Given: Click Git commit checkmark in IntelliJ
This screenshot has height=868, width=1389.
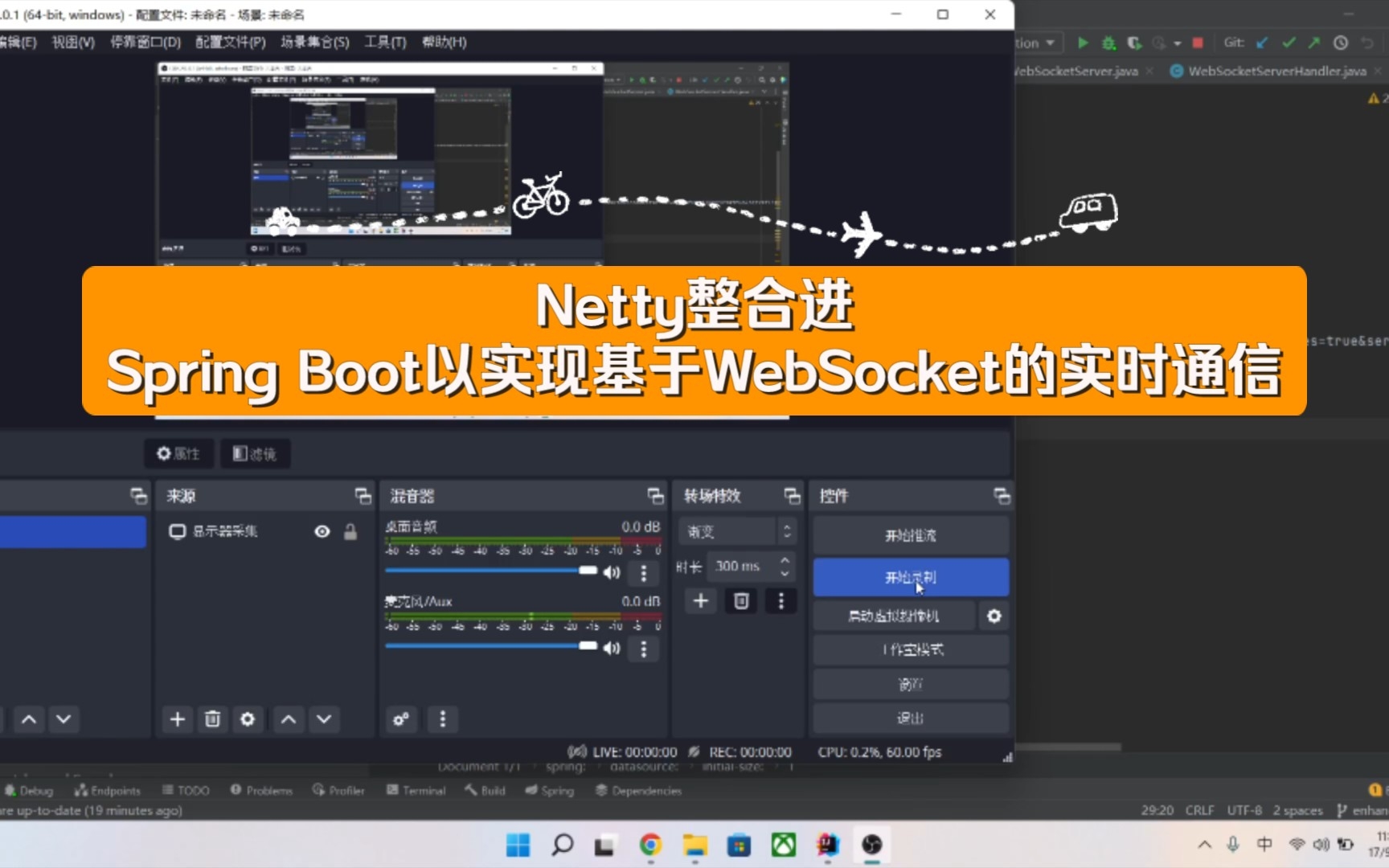Looking at the screenshot, I should click(x=1289, y=43).
